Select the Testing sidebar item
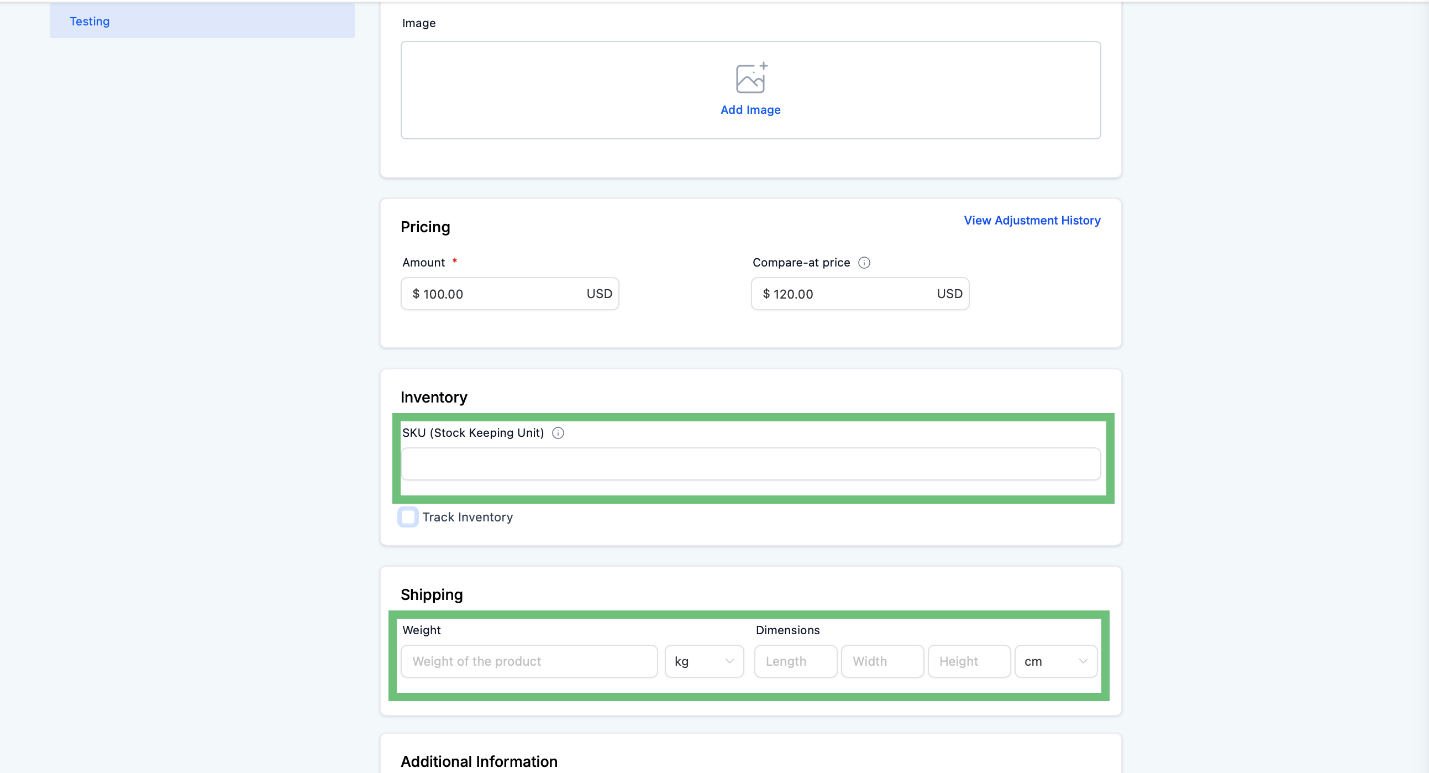1429x773 pixels. 202,21
